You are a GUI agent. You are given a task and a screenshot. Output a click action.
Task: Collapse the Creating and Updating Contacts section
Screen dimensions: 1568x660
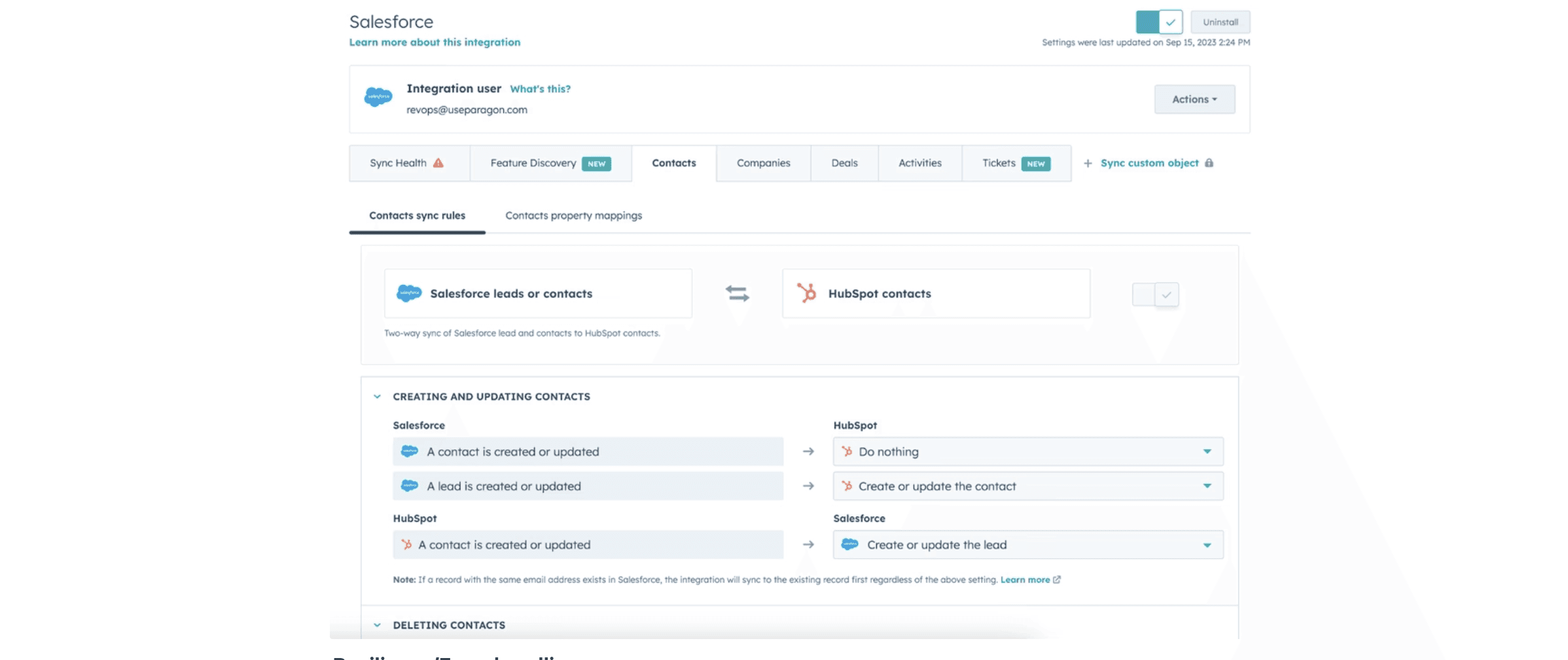coord(377,397)
